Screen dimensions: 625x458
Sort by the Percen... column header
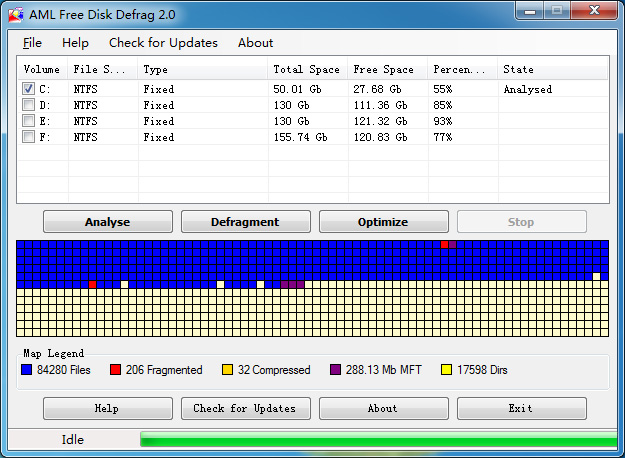pos(463,69)
